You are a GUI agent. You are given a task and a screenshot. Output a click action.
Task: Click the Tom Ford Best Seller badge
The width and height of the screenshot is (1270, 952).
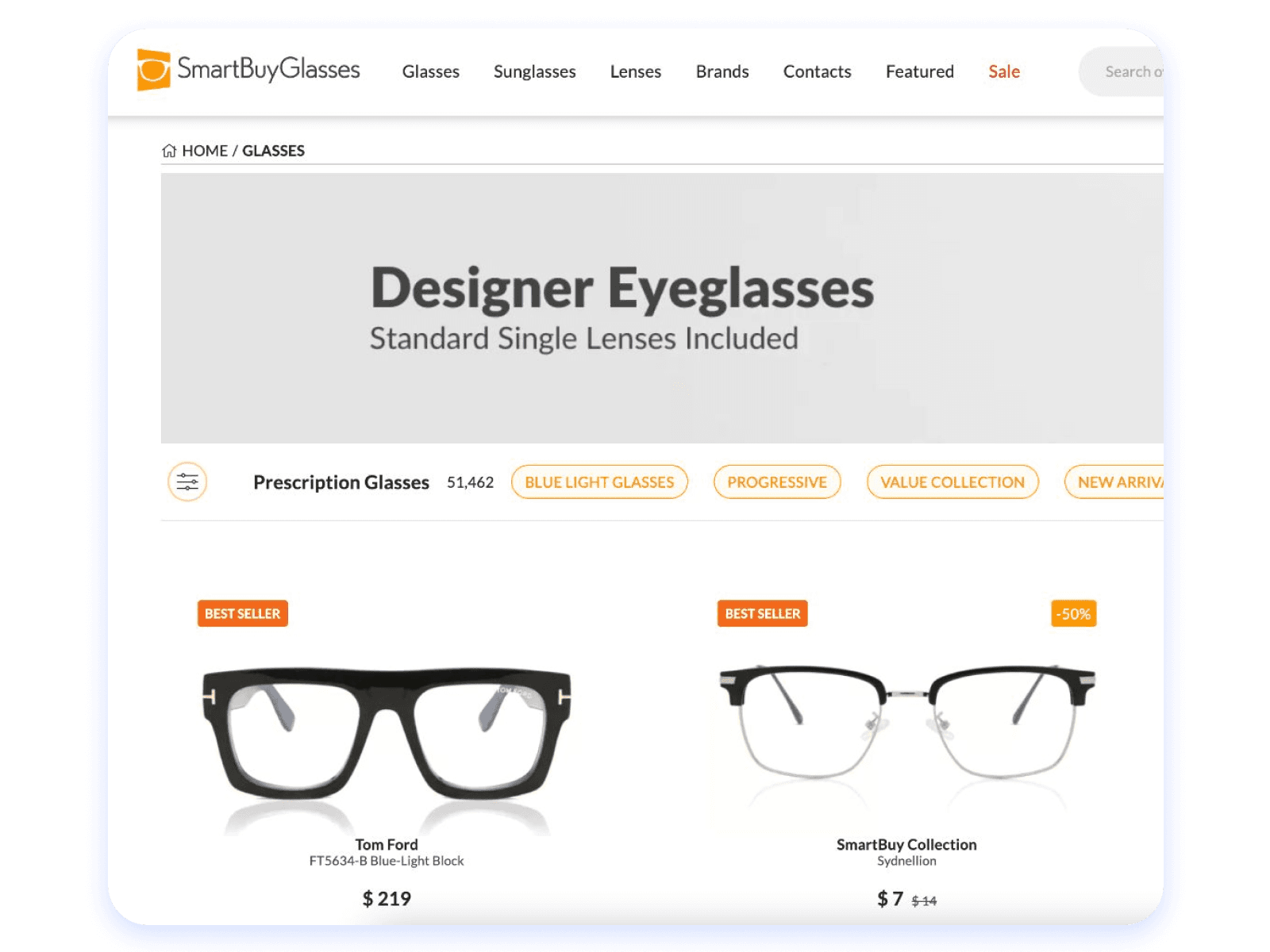coord(242,613)
